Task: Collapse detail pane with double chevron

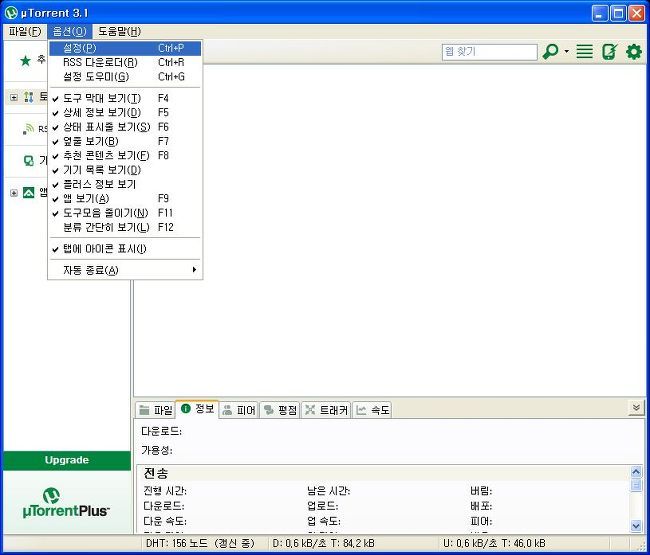Action: point(636,408)
